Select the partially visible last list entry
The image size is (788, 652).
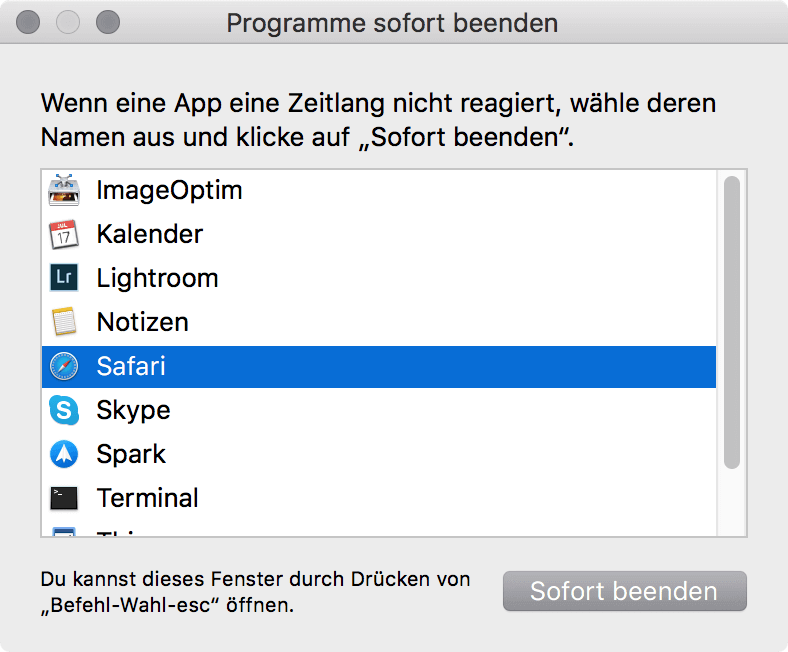tap(379, 531)
